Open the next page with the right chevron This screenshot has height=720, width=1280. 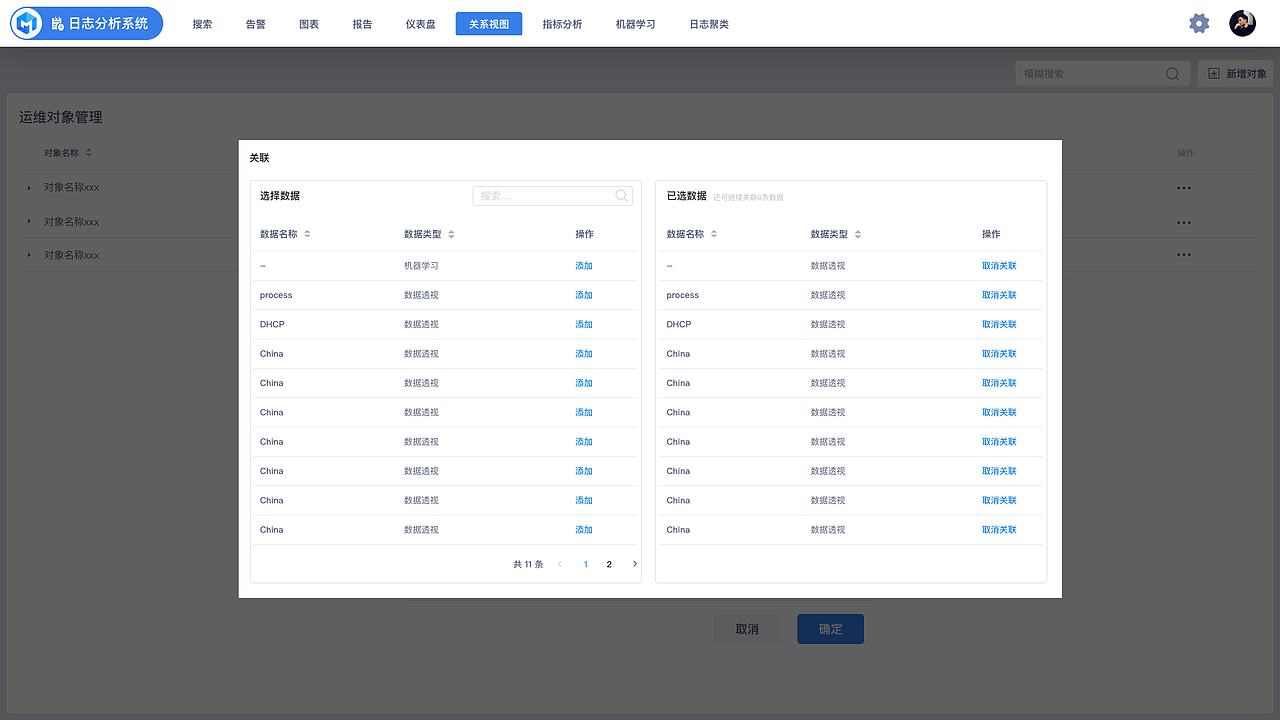click(634, 563)
